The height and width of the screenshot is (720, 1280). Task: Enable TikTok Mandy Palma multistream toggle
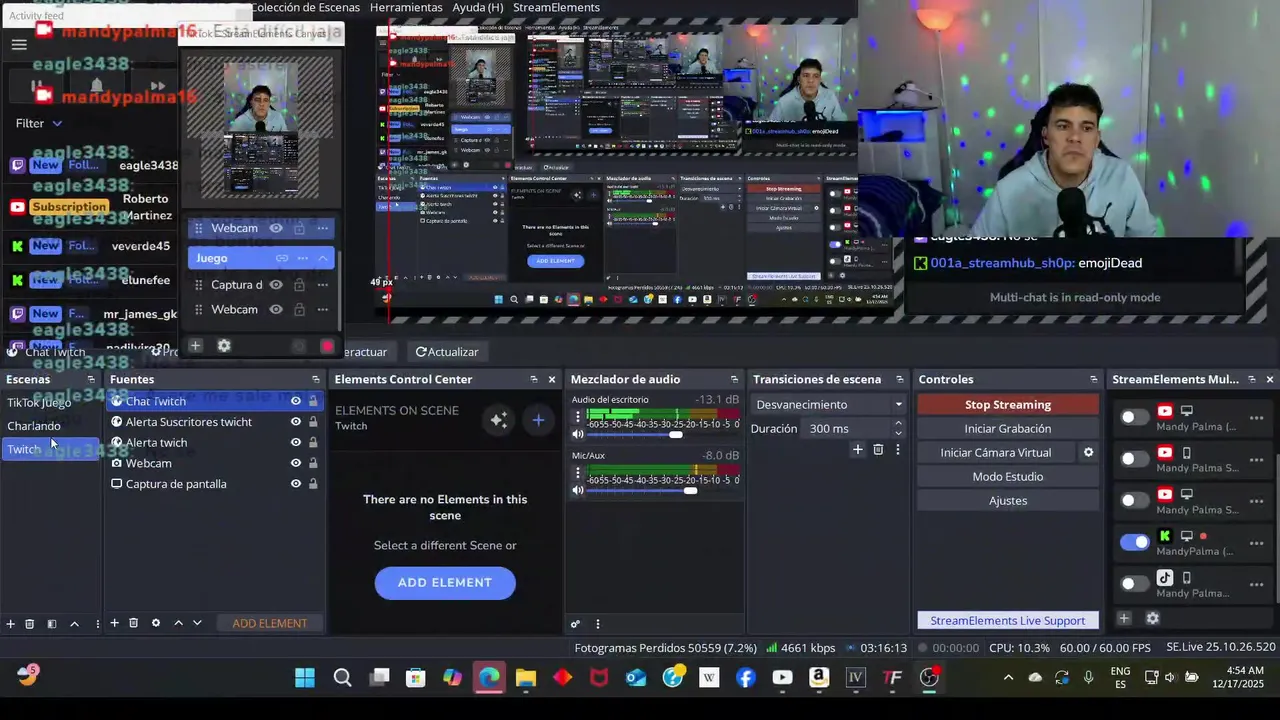pyautogui.click(x=1135, y=584)
